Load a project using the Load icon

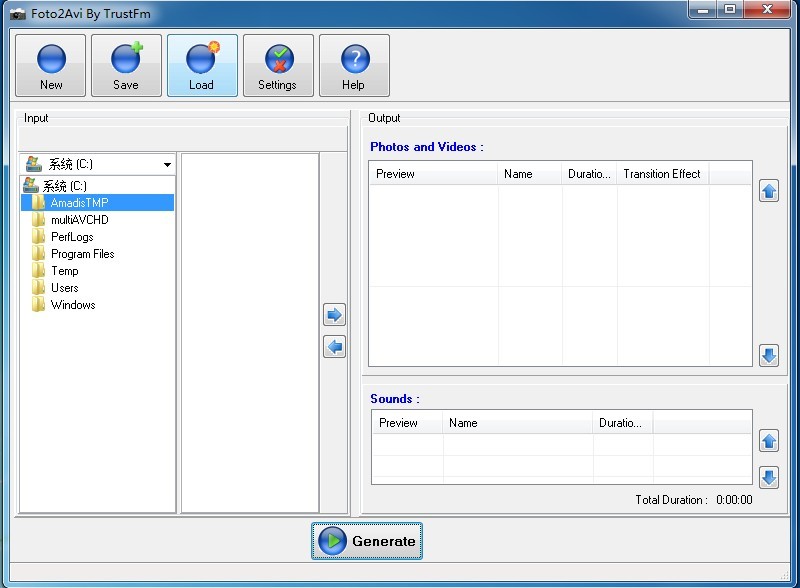click(x=202, y=65)
